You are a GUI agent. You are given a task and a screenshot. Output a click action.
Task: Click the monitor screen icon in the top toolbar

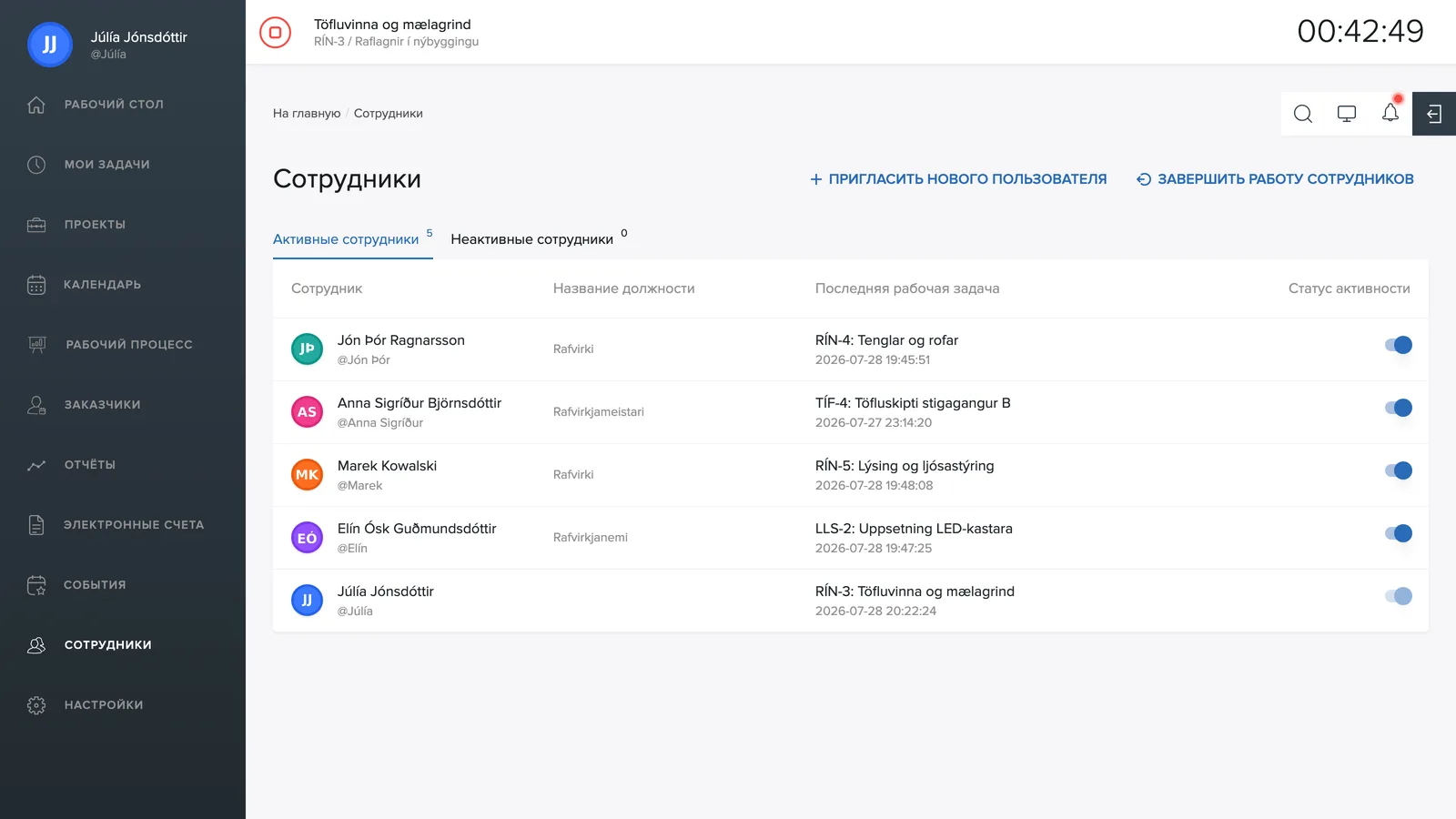pyautogui.click(x=1347, y=114)
